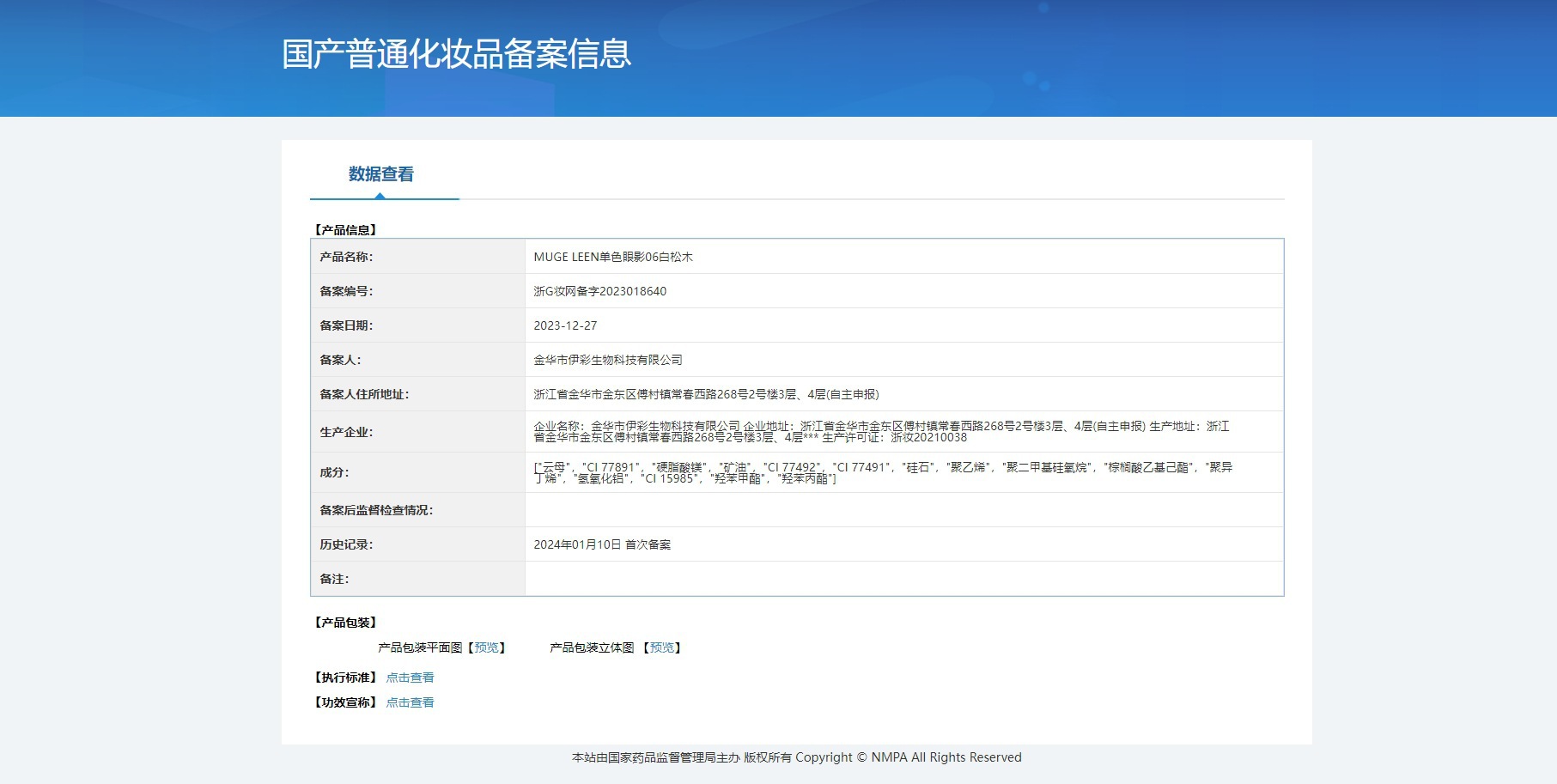Click the 备案后监督检查情况 label cell
1557x784 pixels.
pyautogui.click(x=418, y=510)
